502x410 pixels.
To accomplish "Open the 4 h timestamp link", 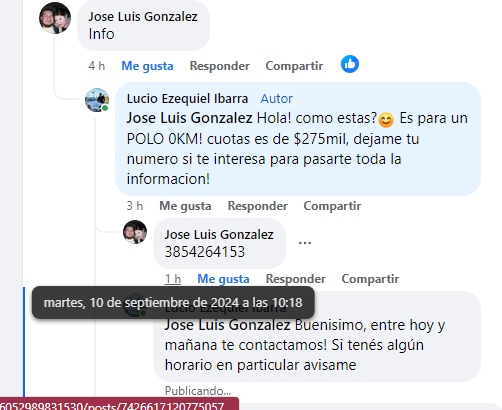I will tap(97, 66).
